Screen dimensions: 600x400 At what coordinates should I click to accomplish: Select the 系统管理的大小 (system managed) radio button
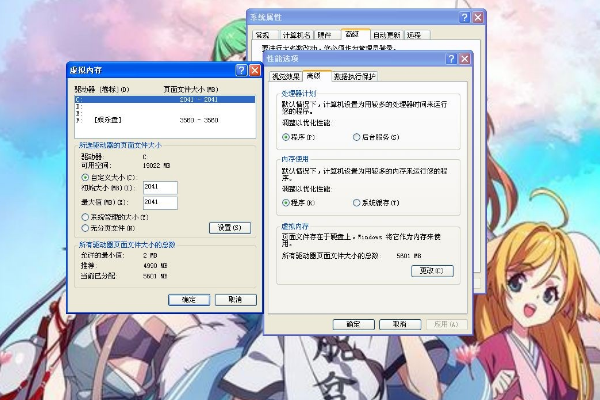(x=85, y=217)
